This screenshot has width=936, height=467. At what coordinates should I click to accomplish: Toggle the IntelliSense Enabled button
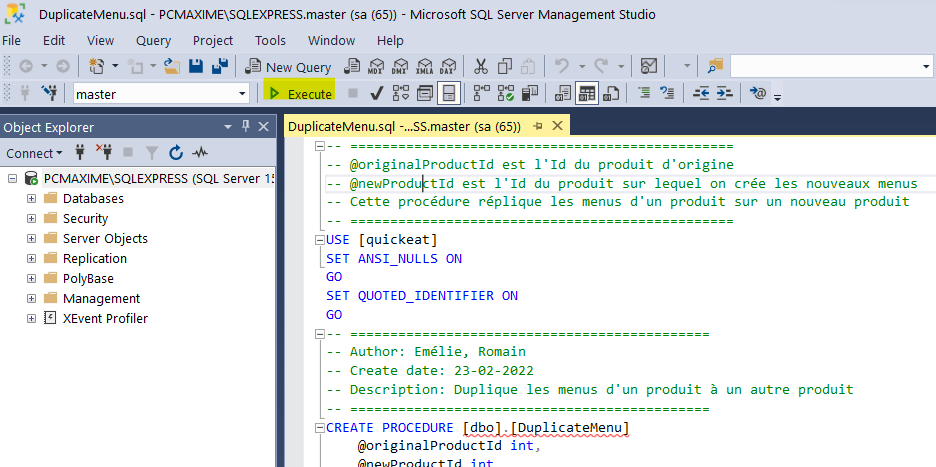click(x=448, y=93)
